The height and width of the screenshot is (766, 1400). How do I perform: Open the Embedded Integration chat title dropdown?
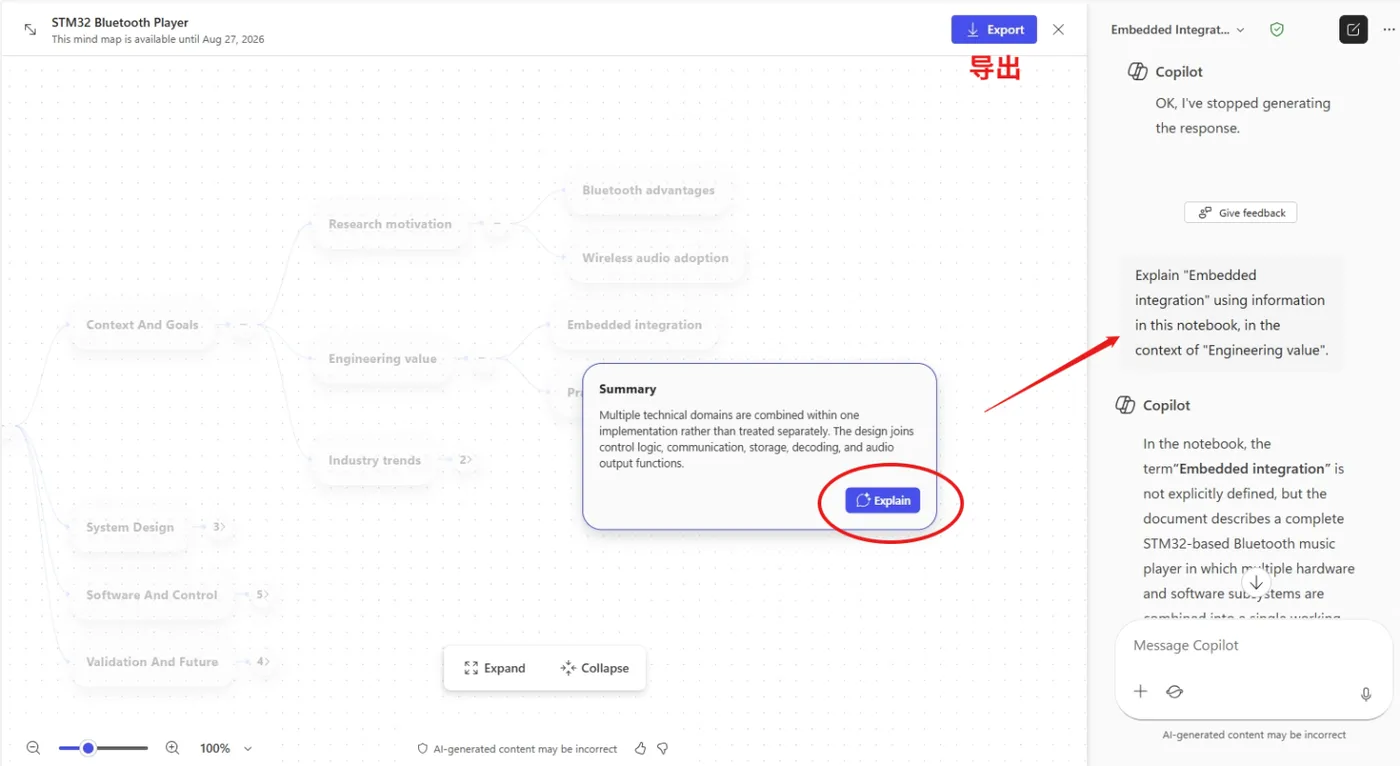1178,30
